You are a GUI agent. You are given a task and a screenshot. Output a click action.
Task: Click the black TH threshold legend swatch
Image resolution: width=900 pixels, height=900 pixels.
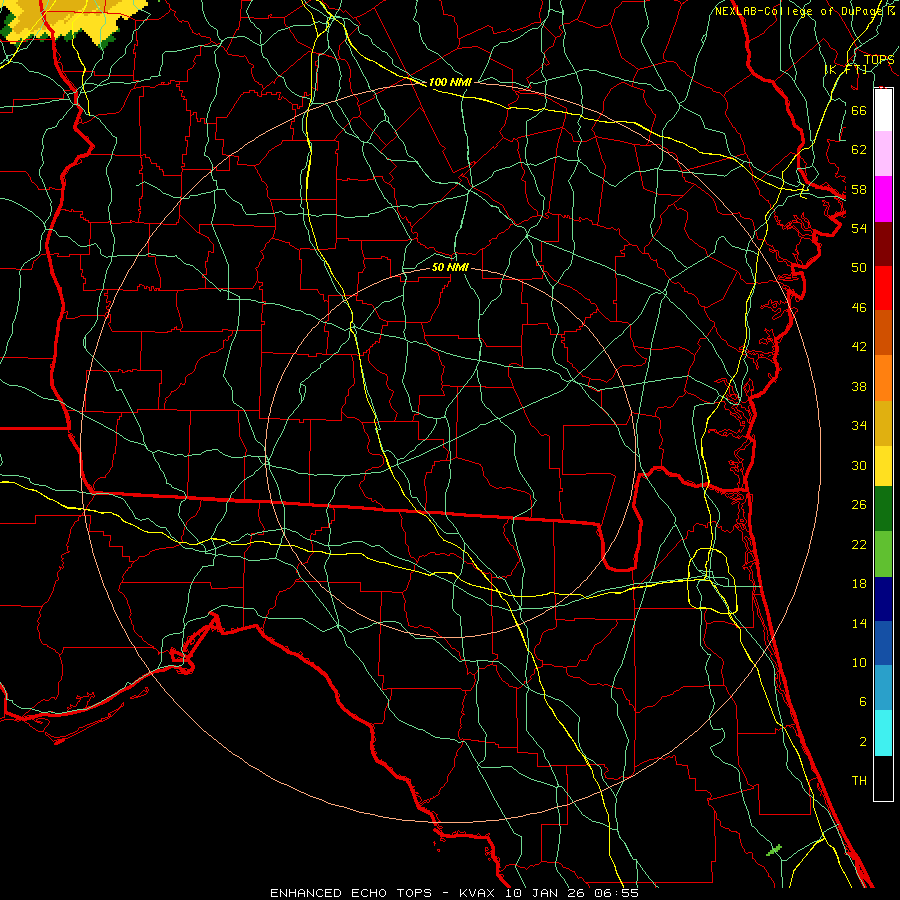[883, 778]
